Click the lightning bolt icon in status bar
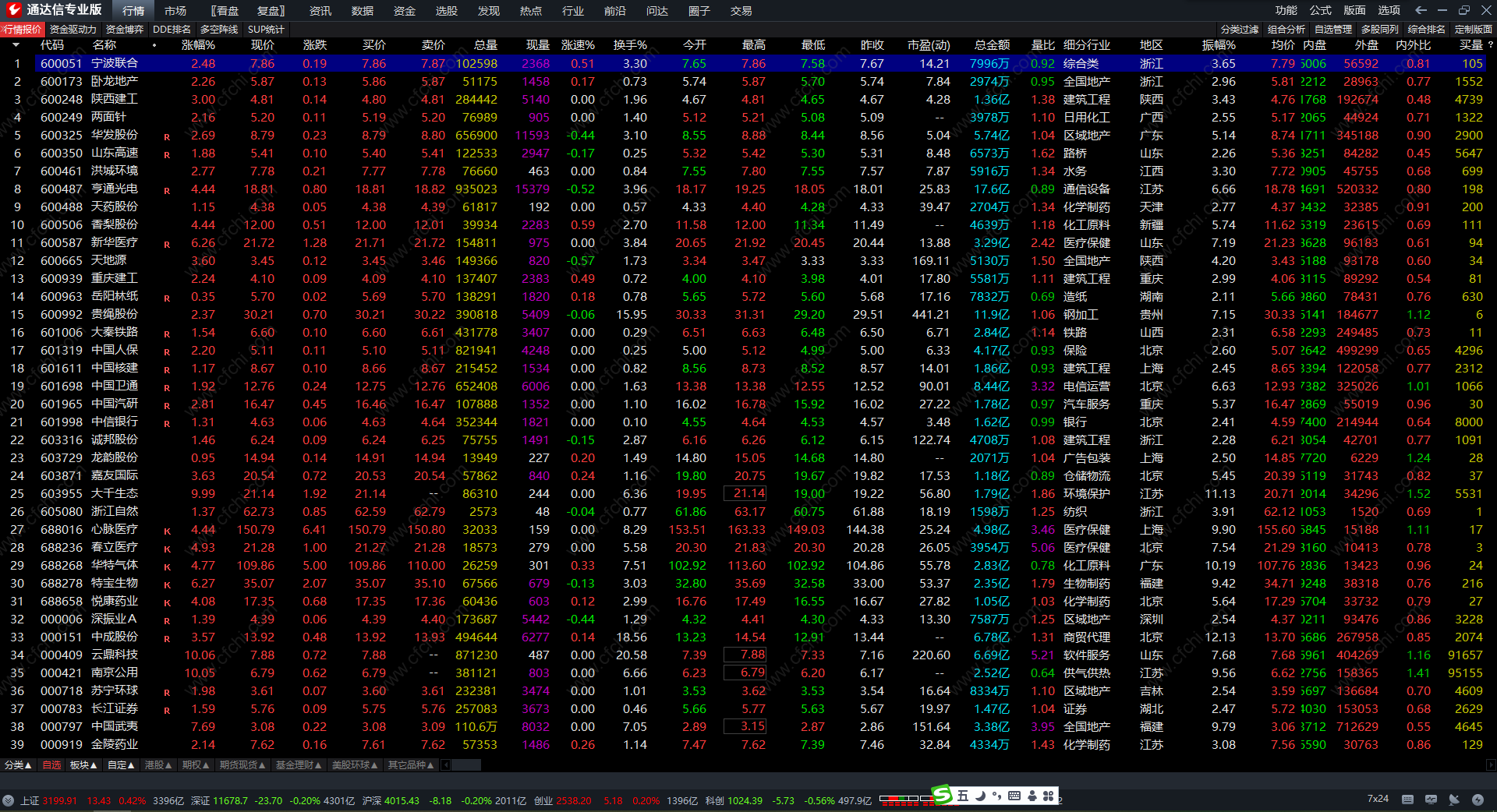 point(1478,800)
